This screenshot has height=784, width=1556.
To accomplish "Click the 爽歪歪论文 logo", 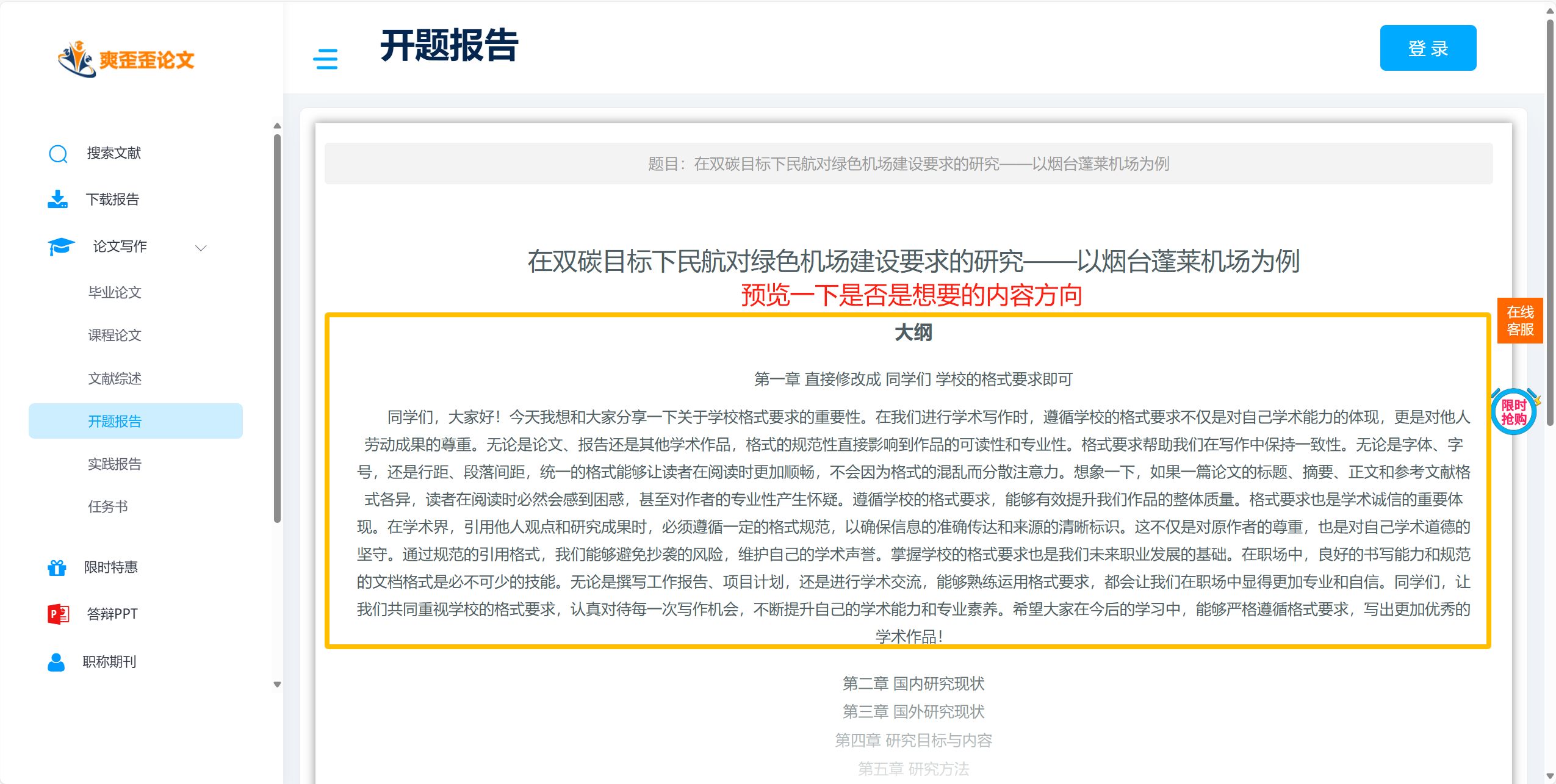I will point(126,59).
